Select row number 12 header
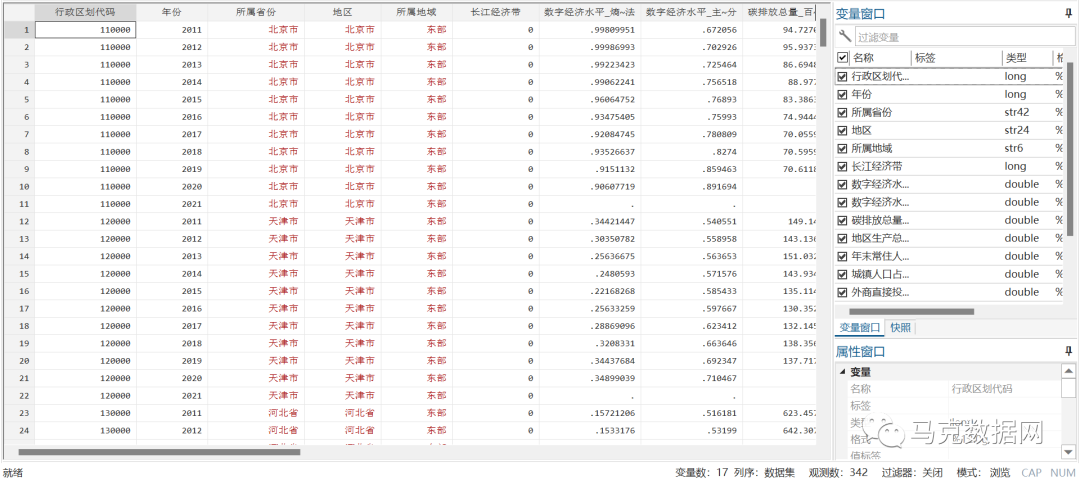Screen dimensions: 1080x480 tap(18, 221)
